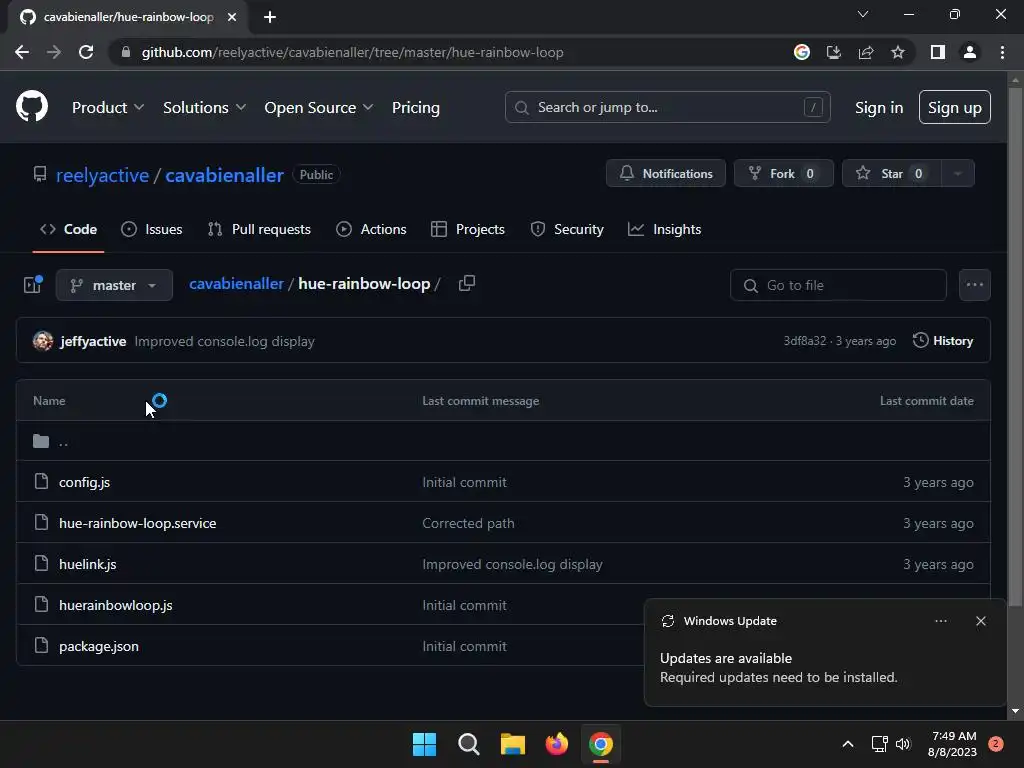Open File Explorer from taskbar
This screenshot has height=768, width=1024.
[x=513, y=744]
